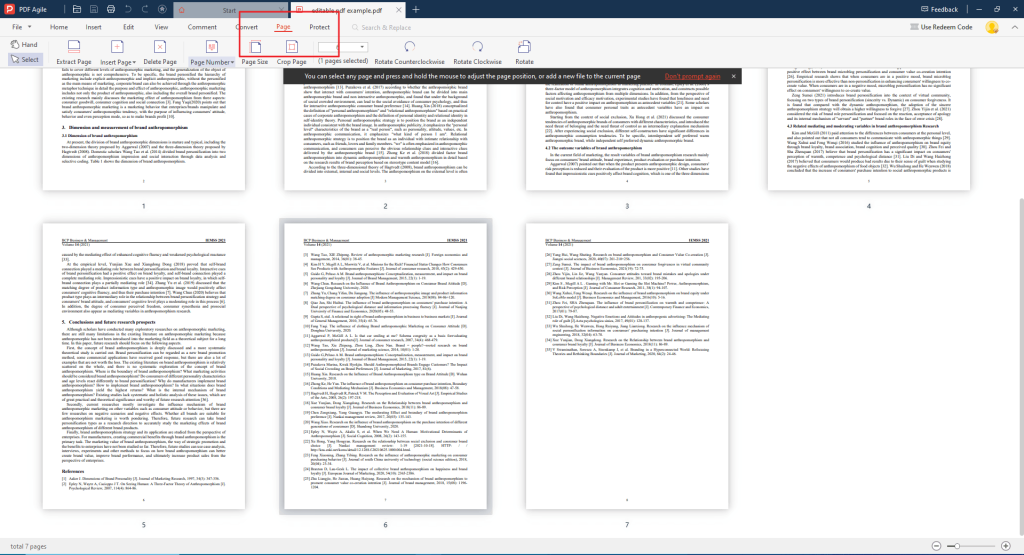This screenshot has width=1024, height=555.
Task: Open the View ribbon tab
Action: (161, 27)
